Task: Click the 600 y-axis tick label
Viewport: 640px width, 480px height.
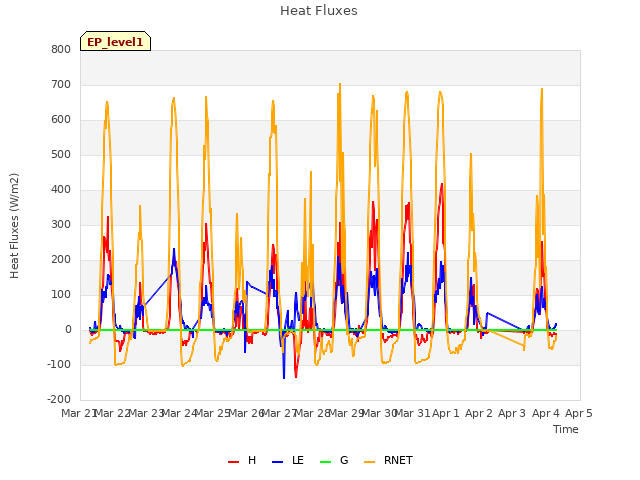Action: tap(61, 120)
